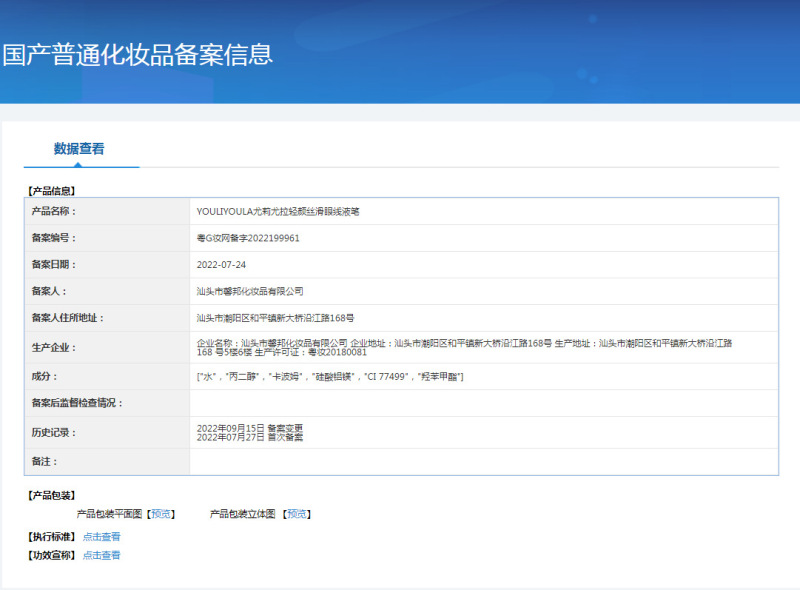Click the 【产品信息】 section heading
800x590 pixels.
[x=52, y=191]
